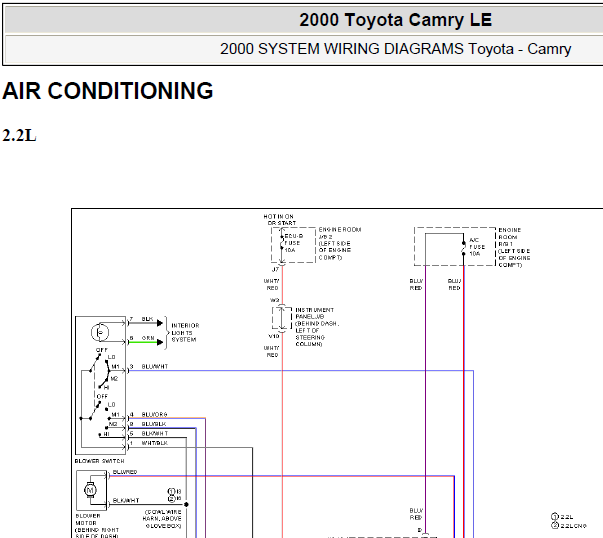Click the '2000 Toyota Camry LE' title
The height and width of the screenshot is (538, 603).
(x=395, y=20)
